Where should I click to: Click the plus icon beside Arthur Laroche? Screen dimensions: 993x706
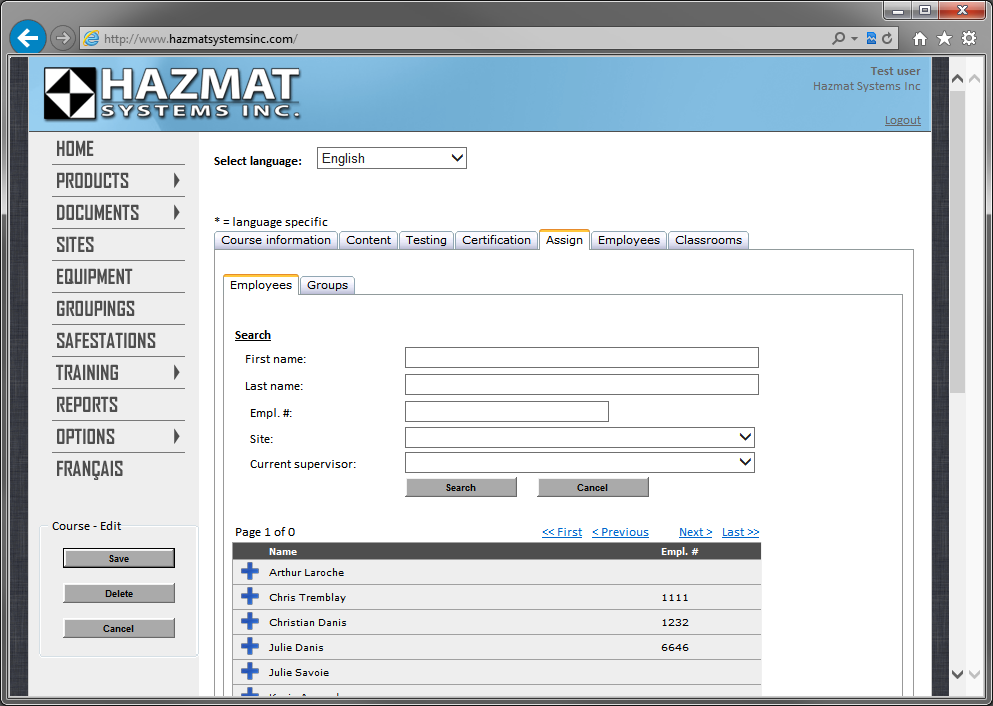coord(250,572)
